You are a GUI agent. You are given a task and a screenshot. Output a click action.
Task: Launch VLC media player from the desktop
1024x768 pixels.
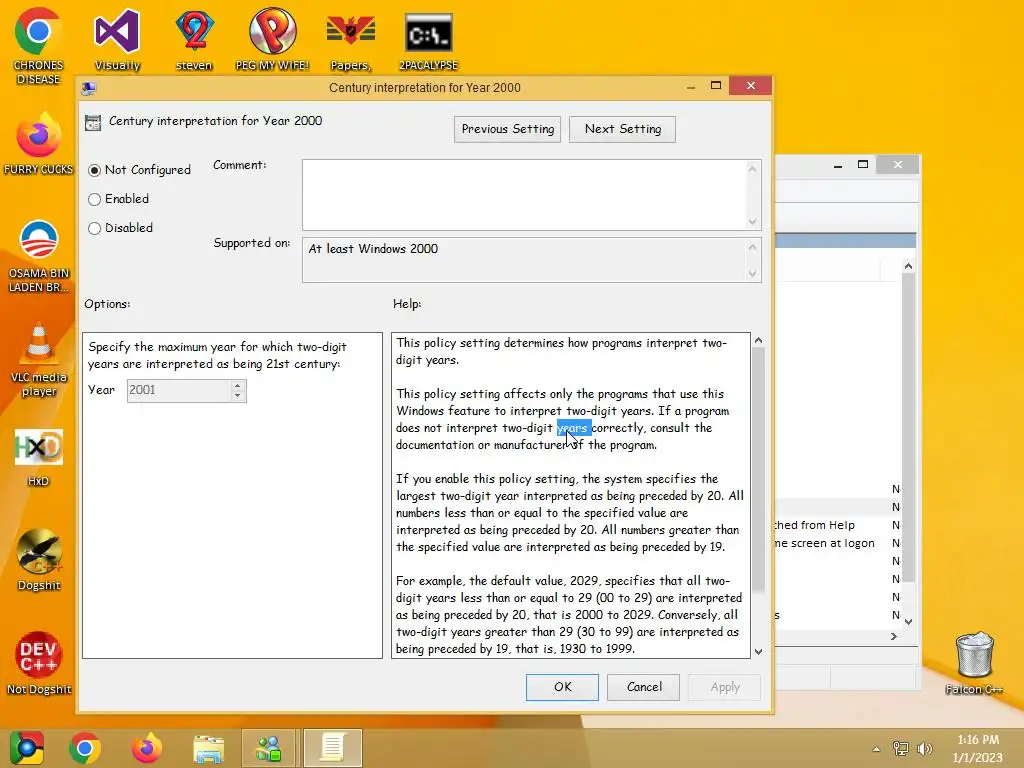pyautogui.click(x=39, y=359)
